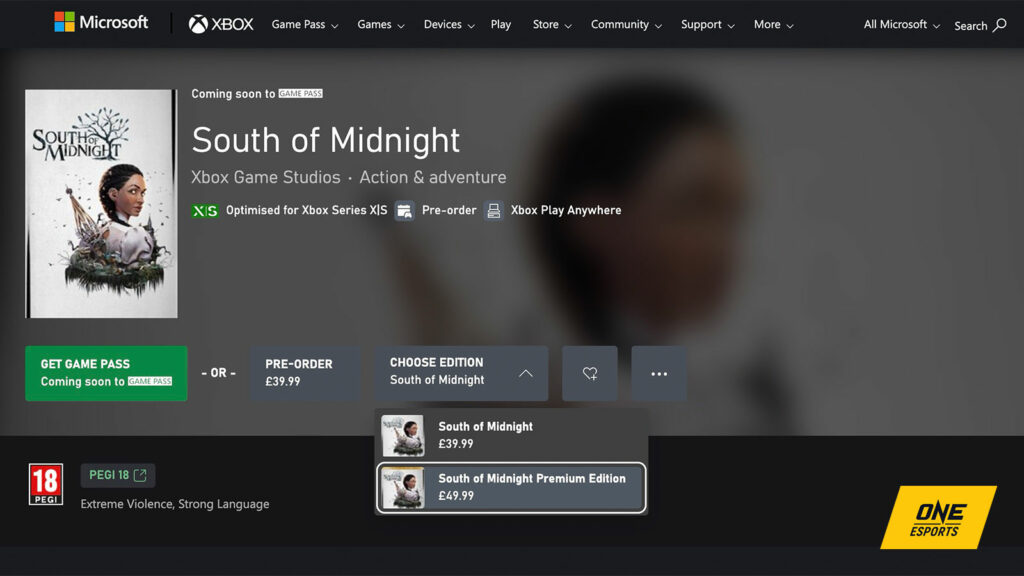Collapse the Choose Edition dropdown
1024x576 pixels.
pos(461,374)
